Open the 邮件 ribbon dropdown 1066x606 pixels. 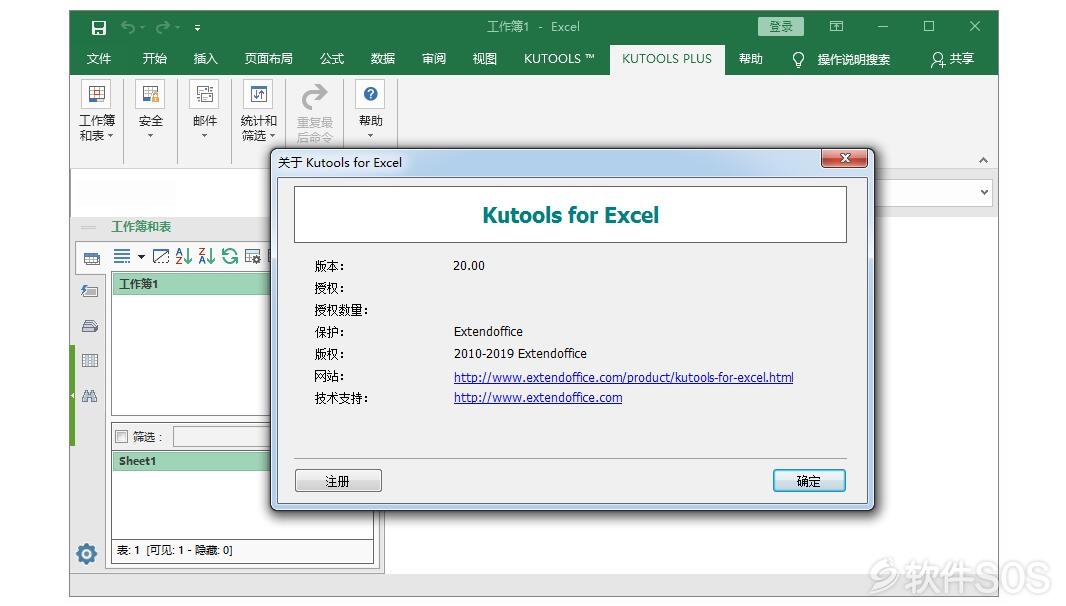pos(205,110)
